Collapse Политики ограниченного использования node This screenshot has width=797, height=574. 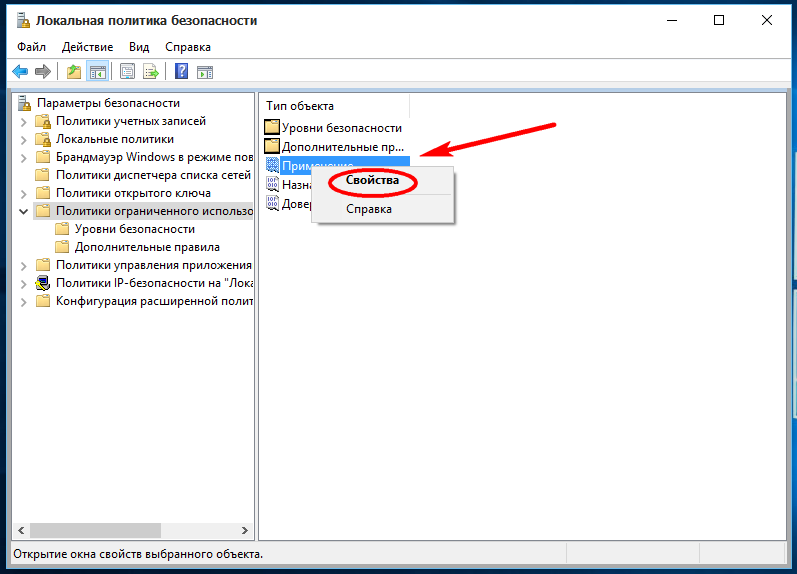[x=23, y=211]
